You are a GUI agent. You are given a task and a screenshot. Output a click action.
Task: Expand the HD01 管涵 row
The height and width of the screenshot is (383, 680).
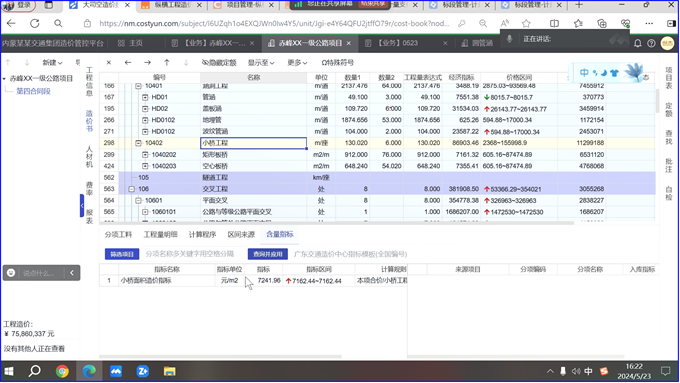coord(145,97)
